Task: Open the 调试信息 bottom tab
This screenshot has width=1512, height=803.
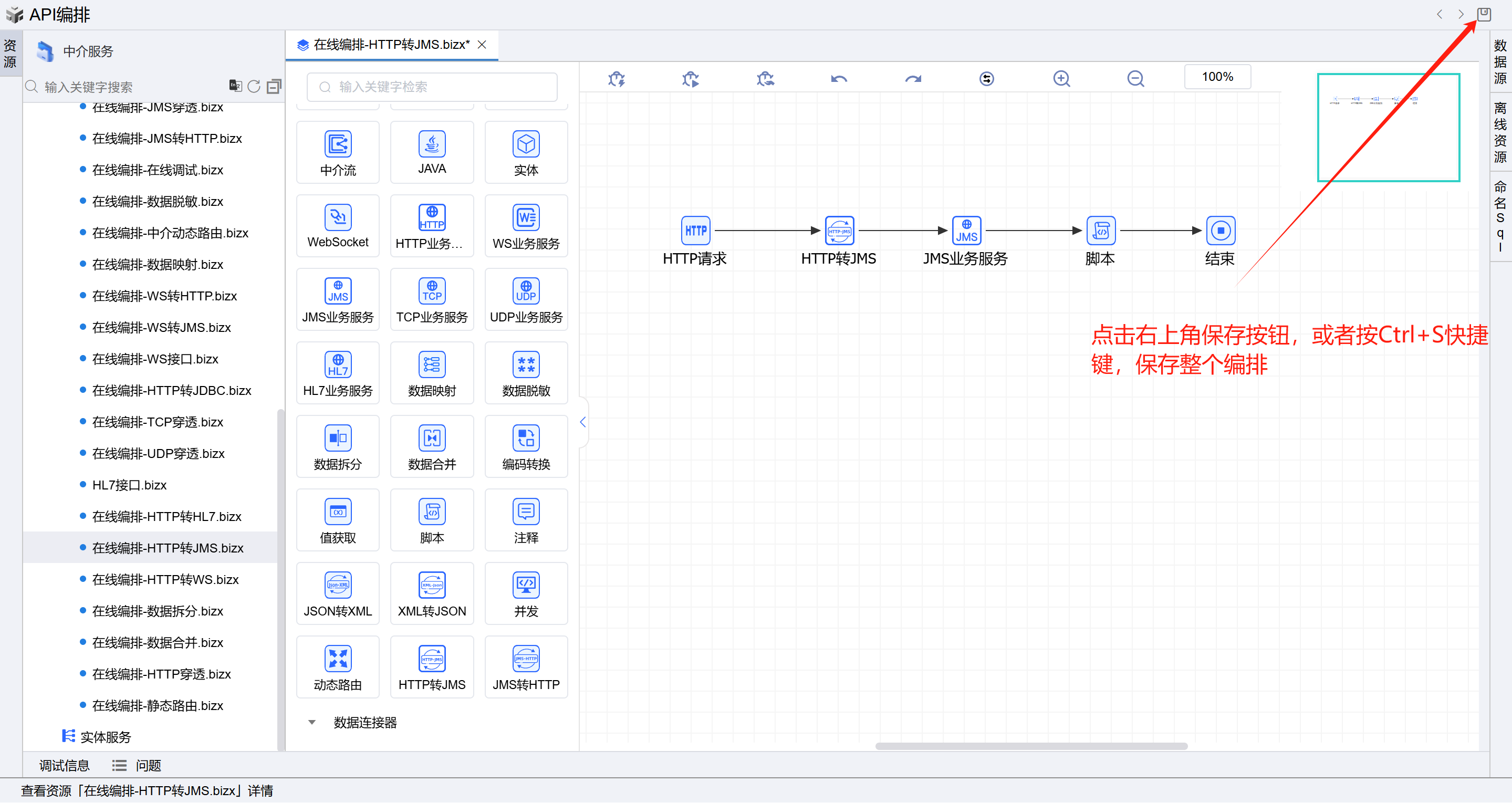Action: pyautogui.click(x=64, y=765)
